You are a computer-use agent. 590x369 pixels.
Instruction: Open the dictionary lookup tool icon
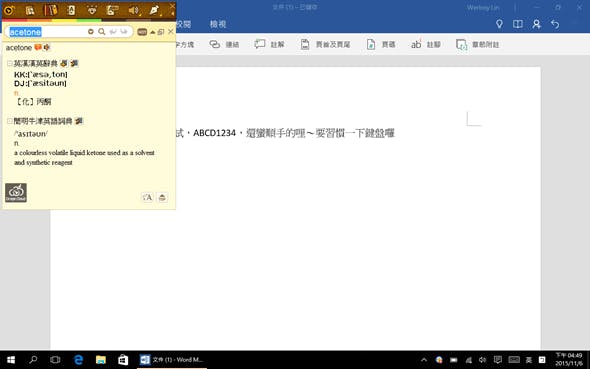point(30,11)
